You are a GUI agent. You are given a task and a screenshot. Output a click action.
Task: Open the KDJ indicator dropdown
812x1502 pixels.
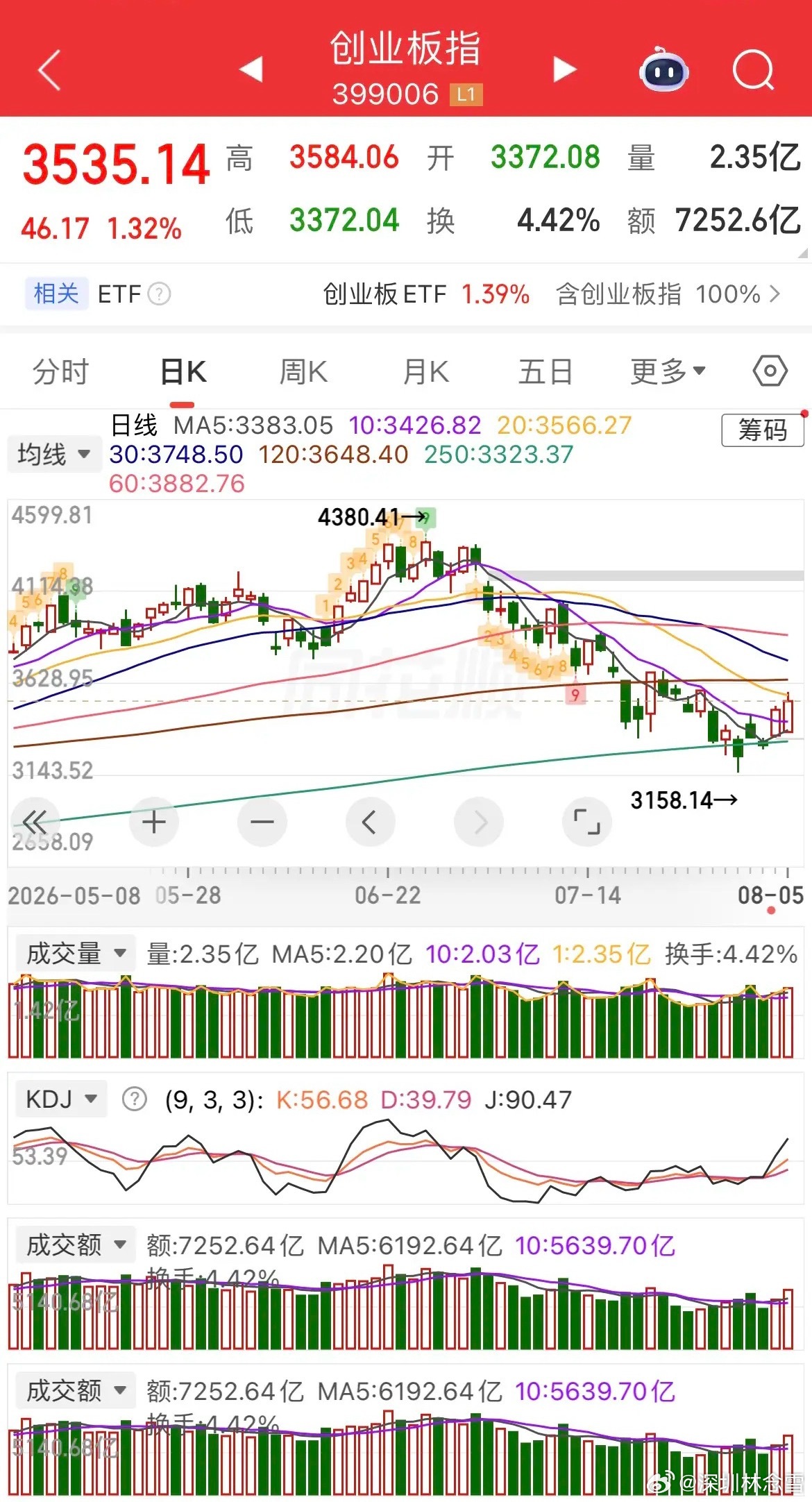point(61,1099)
